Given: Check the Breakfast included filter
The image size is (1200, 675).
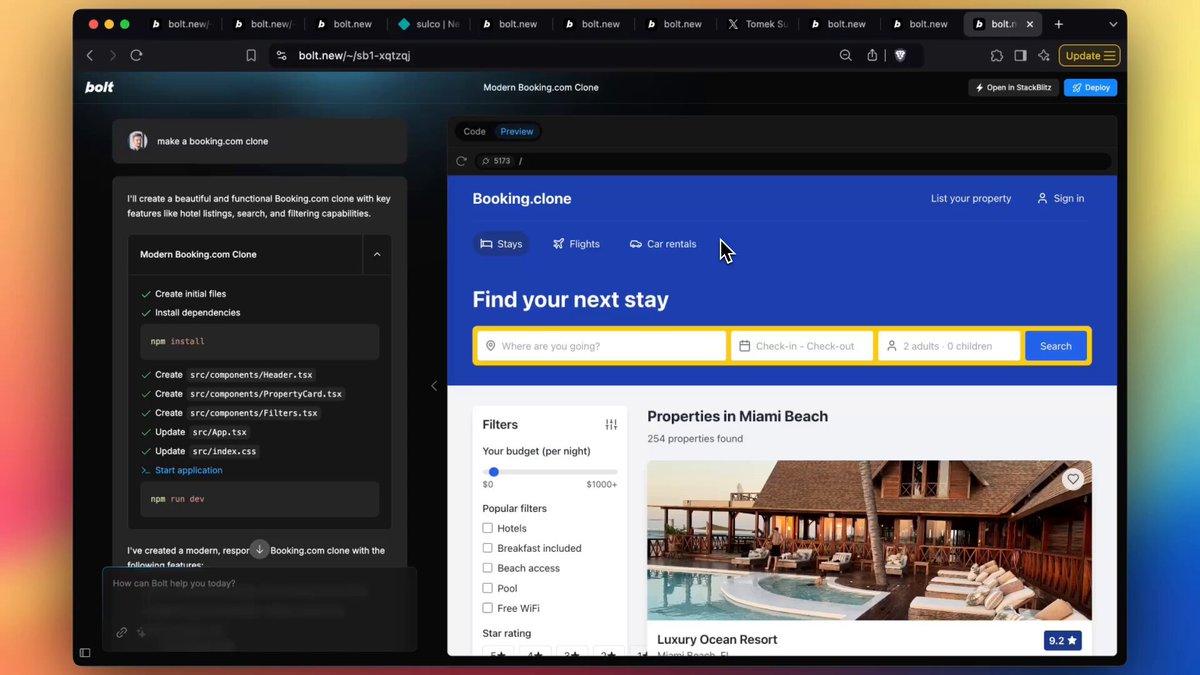Looking at the screenshot, I should (488, 548).
